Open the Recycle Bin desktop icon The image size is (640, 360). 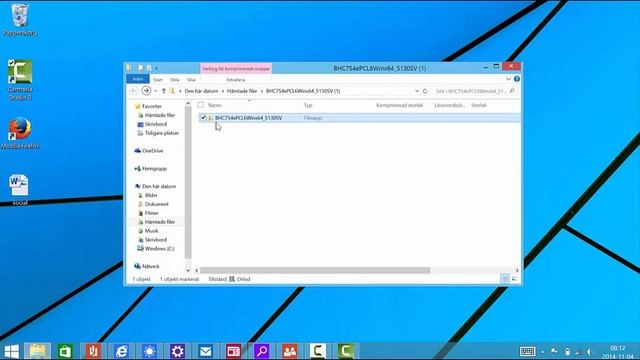[x=20, y=19]
